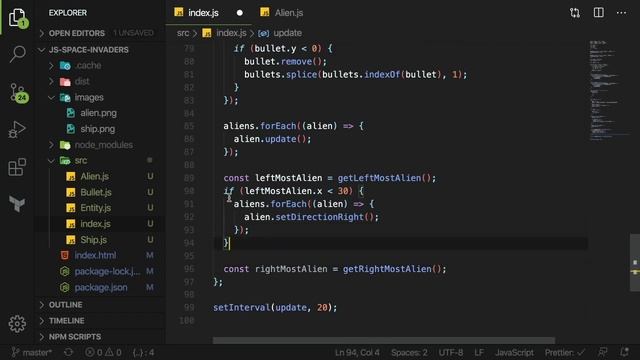Click the feedback icon in status bar
This screenshot has height=360, width=640.
(602, 352)
